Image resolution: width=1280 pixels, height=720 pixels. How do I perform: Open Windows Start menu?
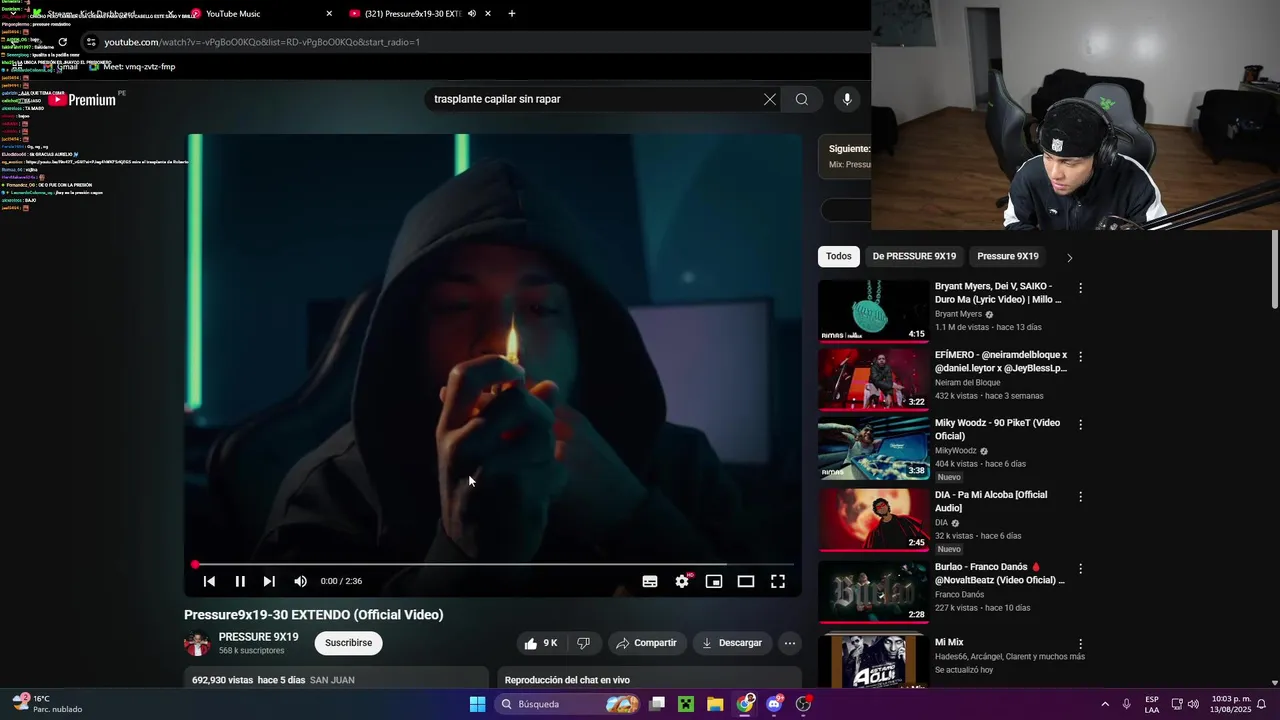click(x=477, y=704)
